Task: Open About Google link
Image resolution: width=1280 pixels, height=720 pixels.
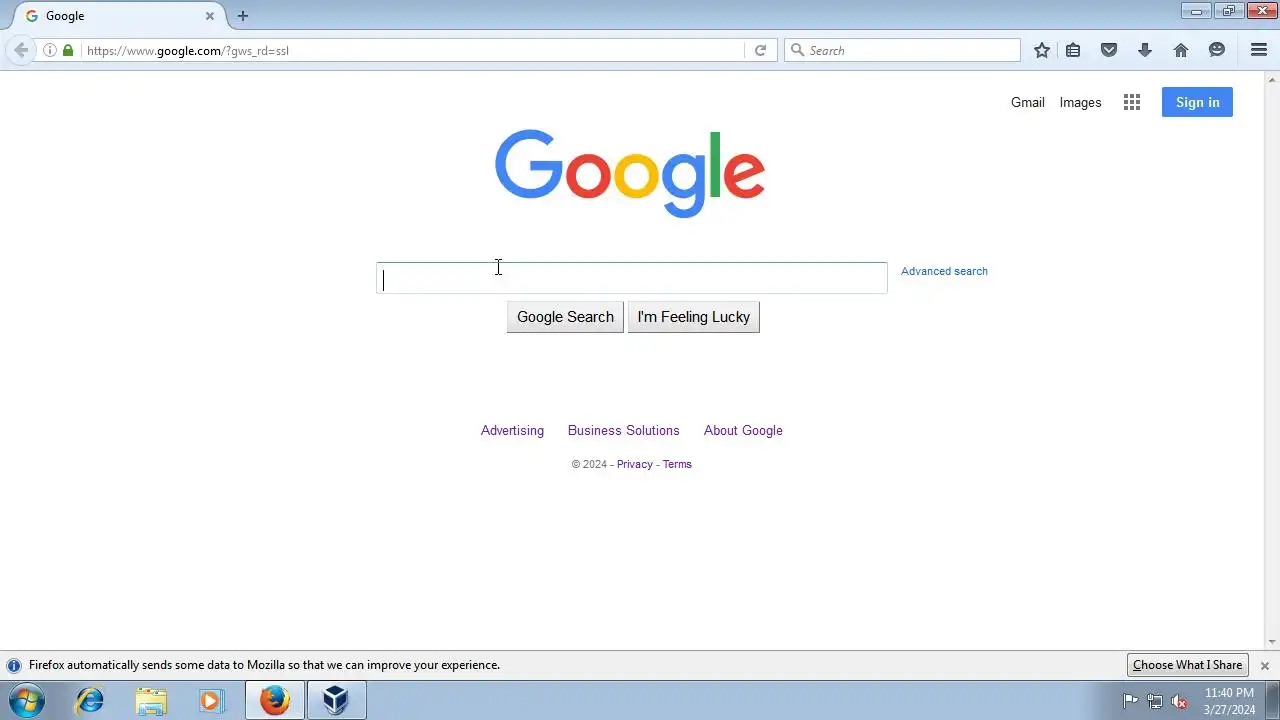Action: (x=743, y=430)
